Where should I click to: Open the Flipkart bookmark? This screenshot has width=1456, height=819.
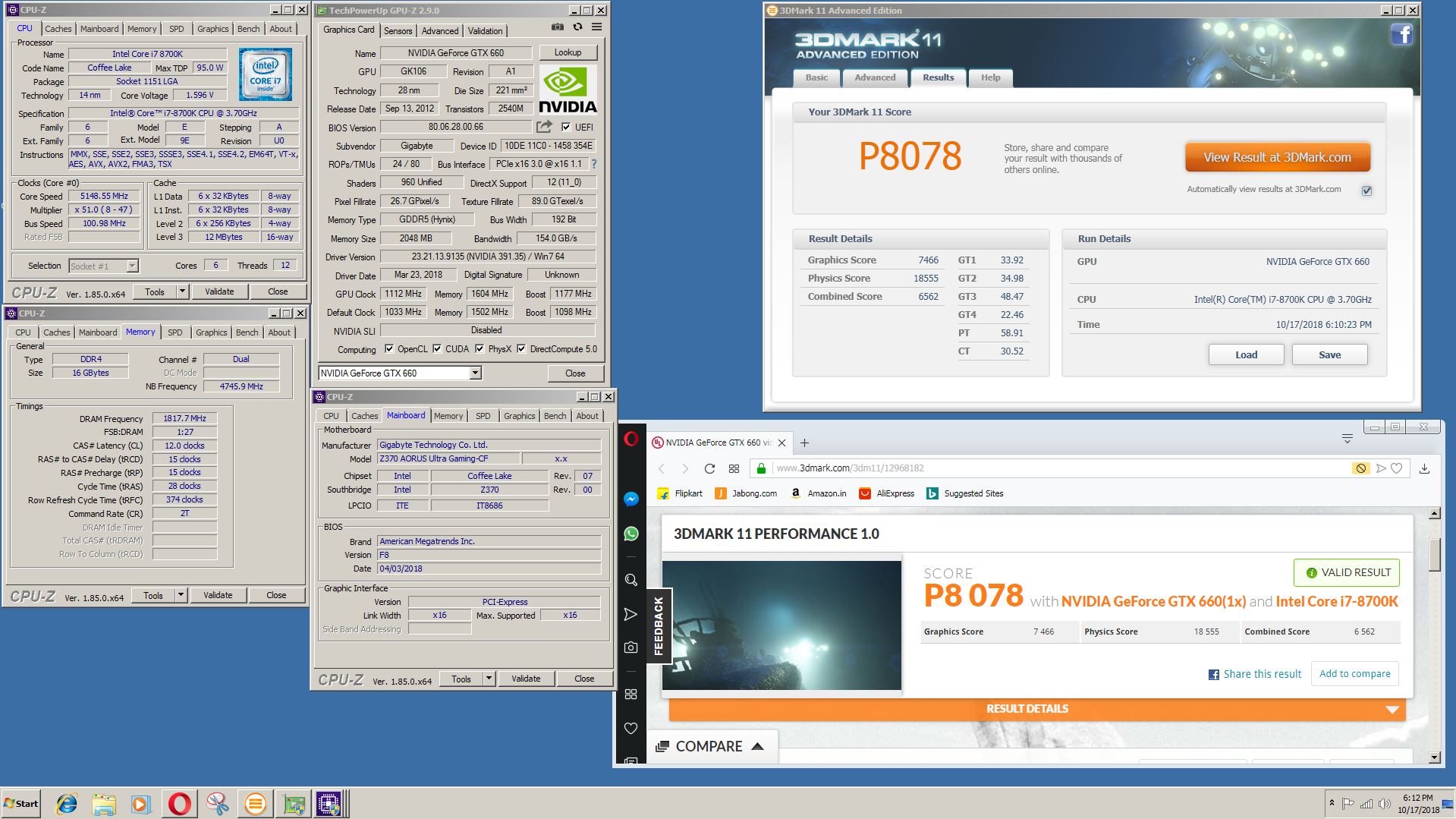[680, 493]
